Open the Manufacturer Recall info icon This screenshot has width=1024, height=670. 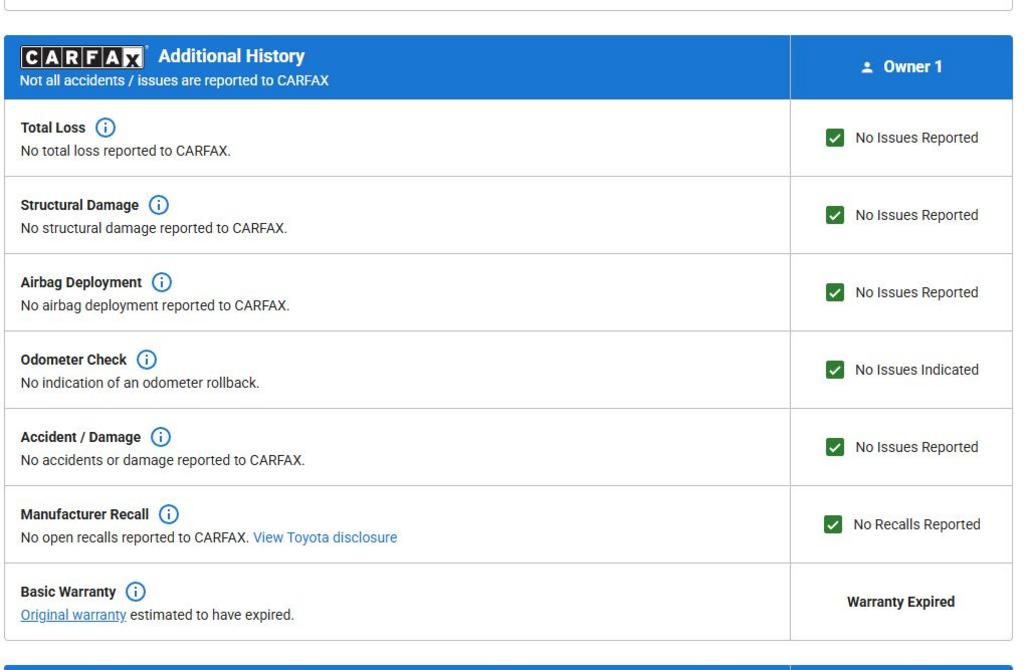pos(169,514)
